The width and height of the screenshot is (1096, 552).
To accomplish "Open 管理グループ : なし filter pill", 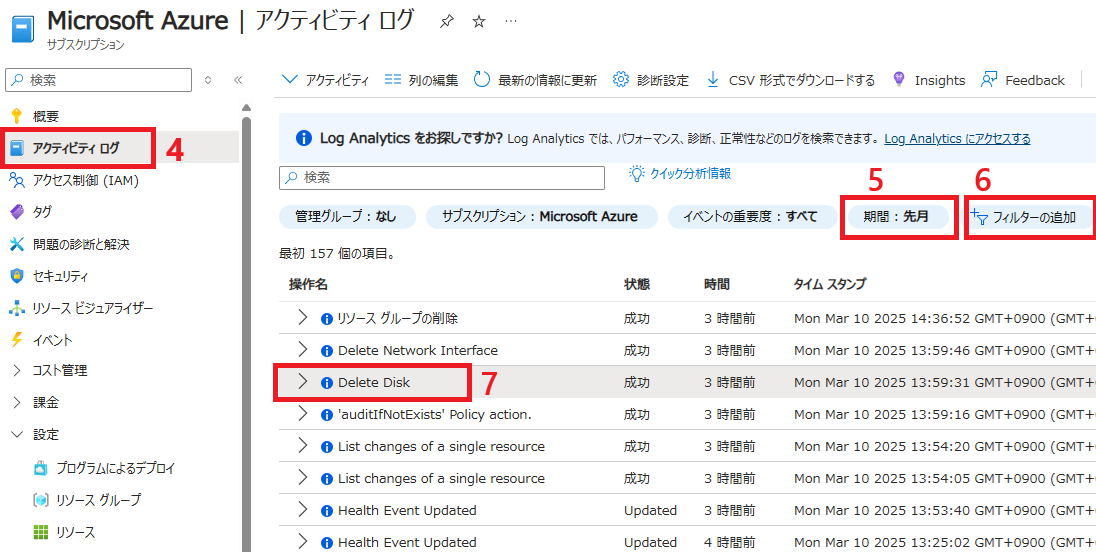I will click(347, 217).
